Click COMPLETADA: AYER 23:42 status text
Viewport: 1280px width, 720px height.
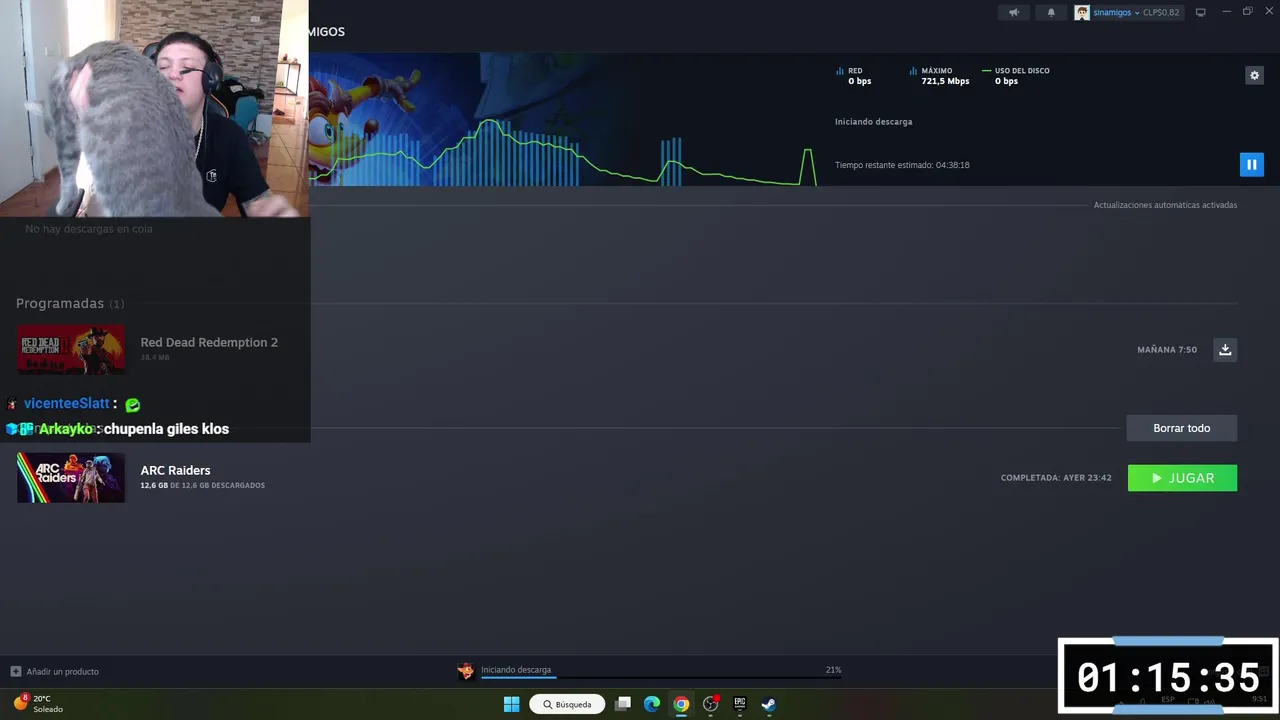point(1056,478)
